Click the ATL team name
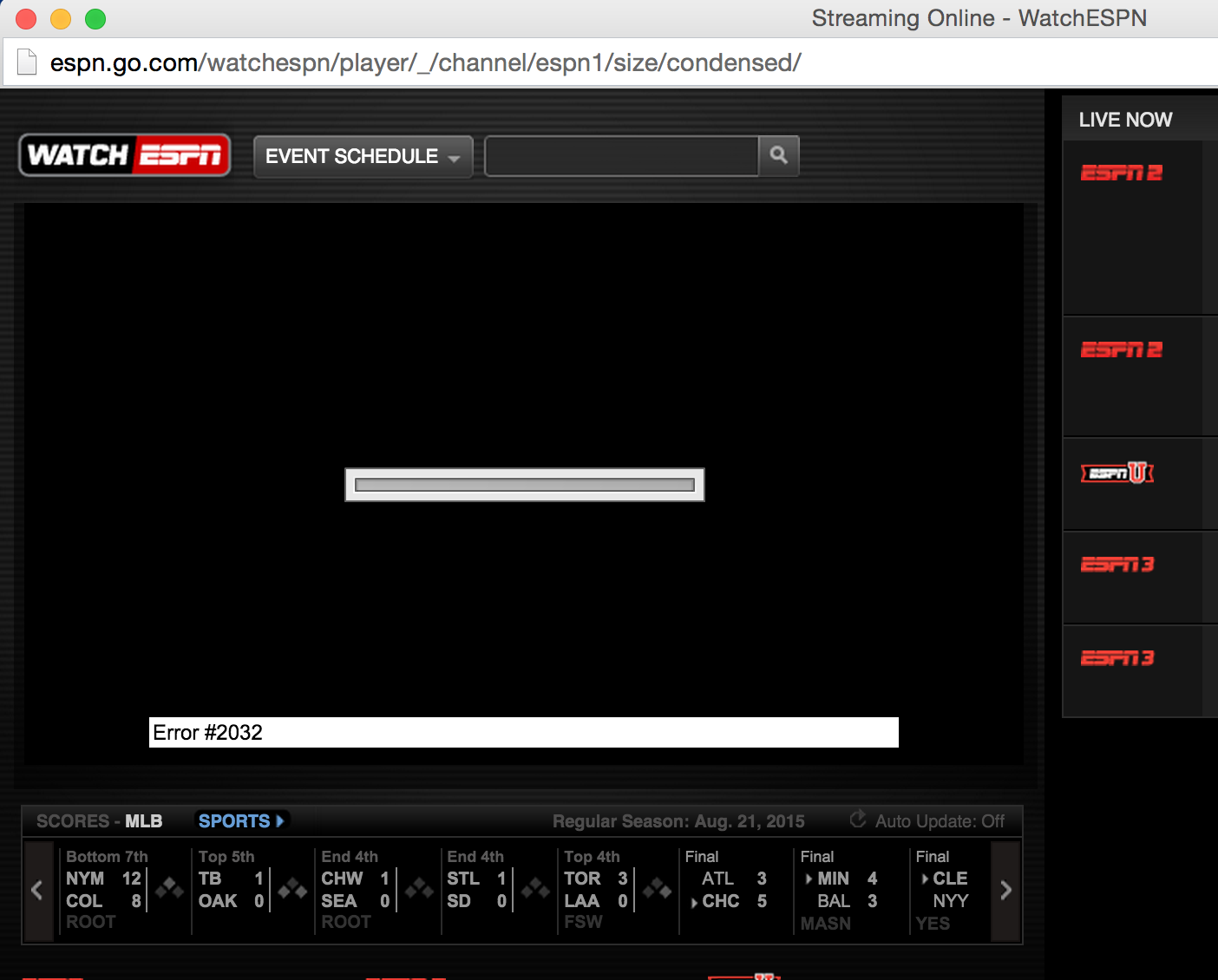 pyautogui.click(x=718, y=879)
